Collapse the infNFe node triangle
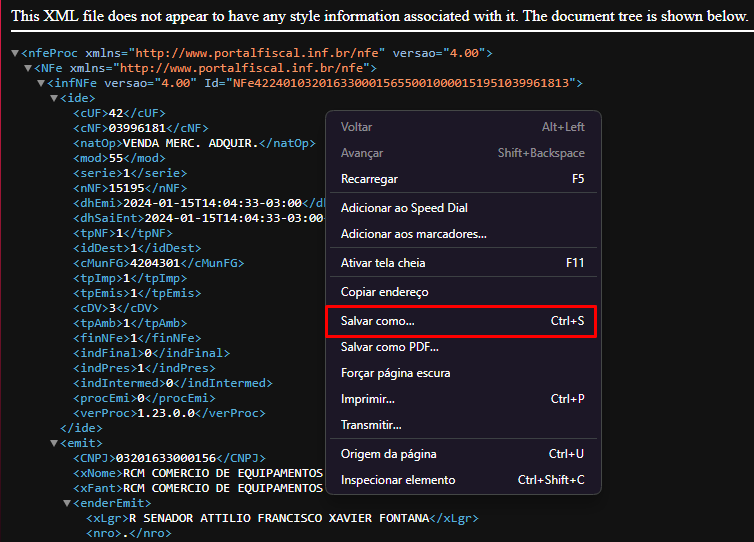Image resolution: width=754 pixels, height=542 pixels. tap(40, 83)
